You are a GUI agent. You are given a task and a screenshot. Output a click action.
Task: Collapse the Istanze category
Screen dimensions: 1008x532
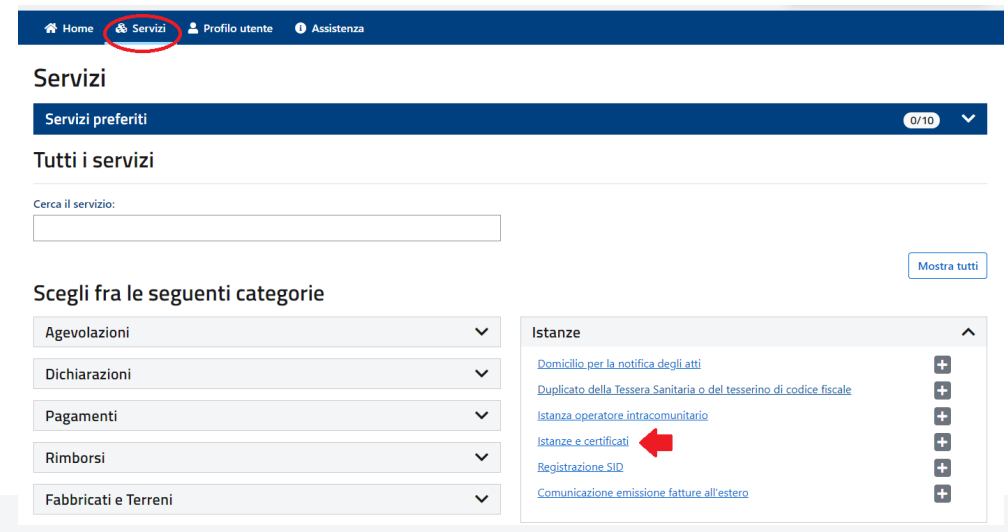753,332
